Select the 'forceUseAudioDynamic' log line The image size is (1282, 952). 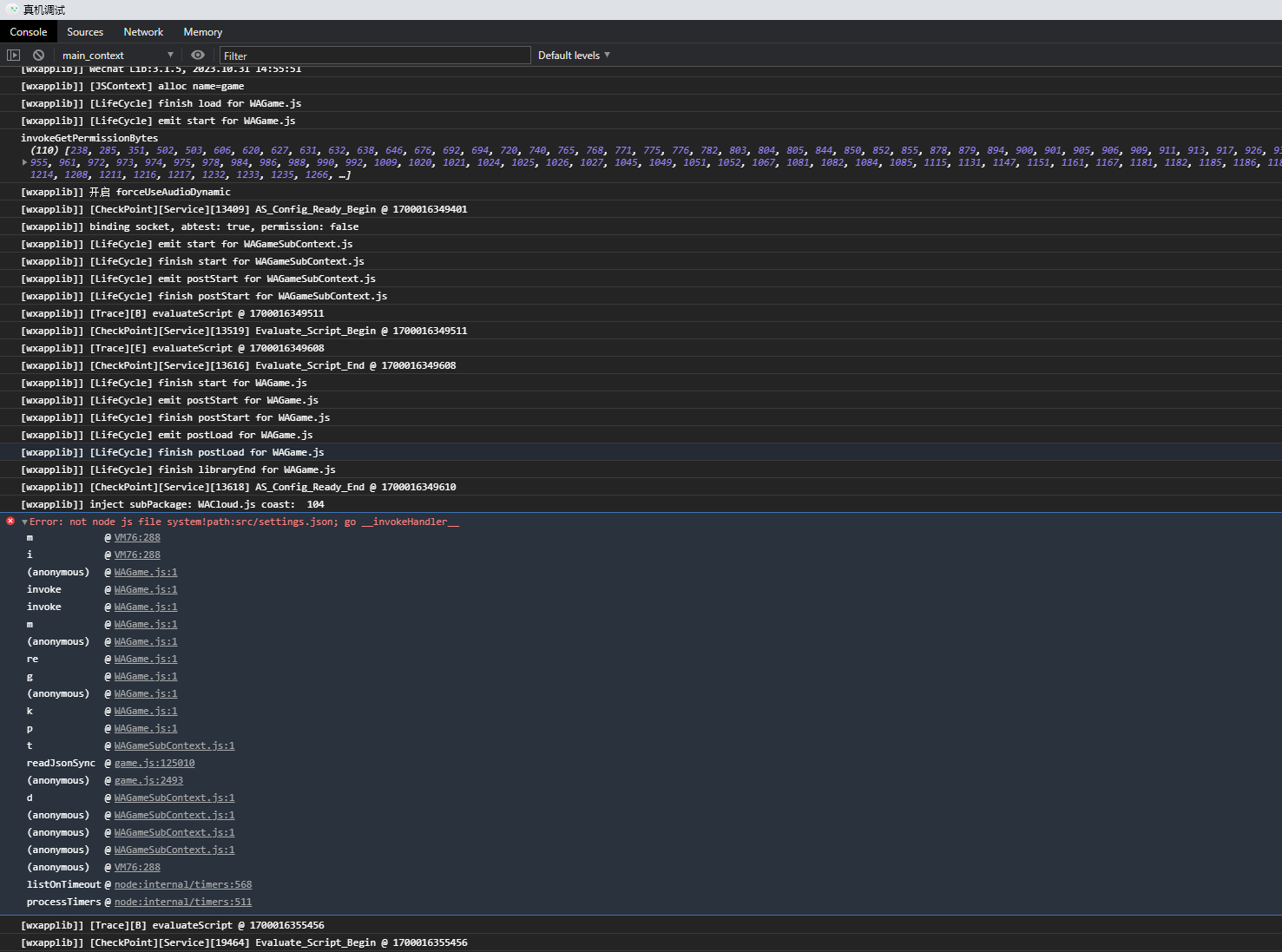(x=126, y=192)
